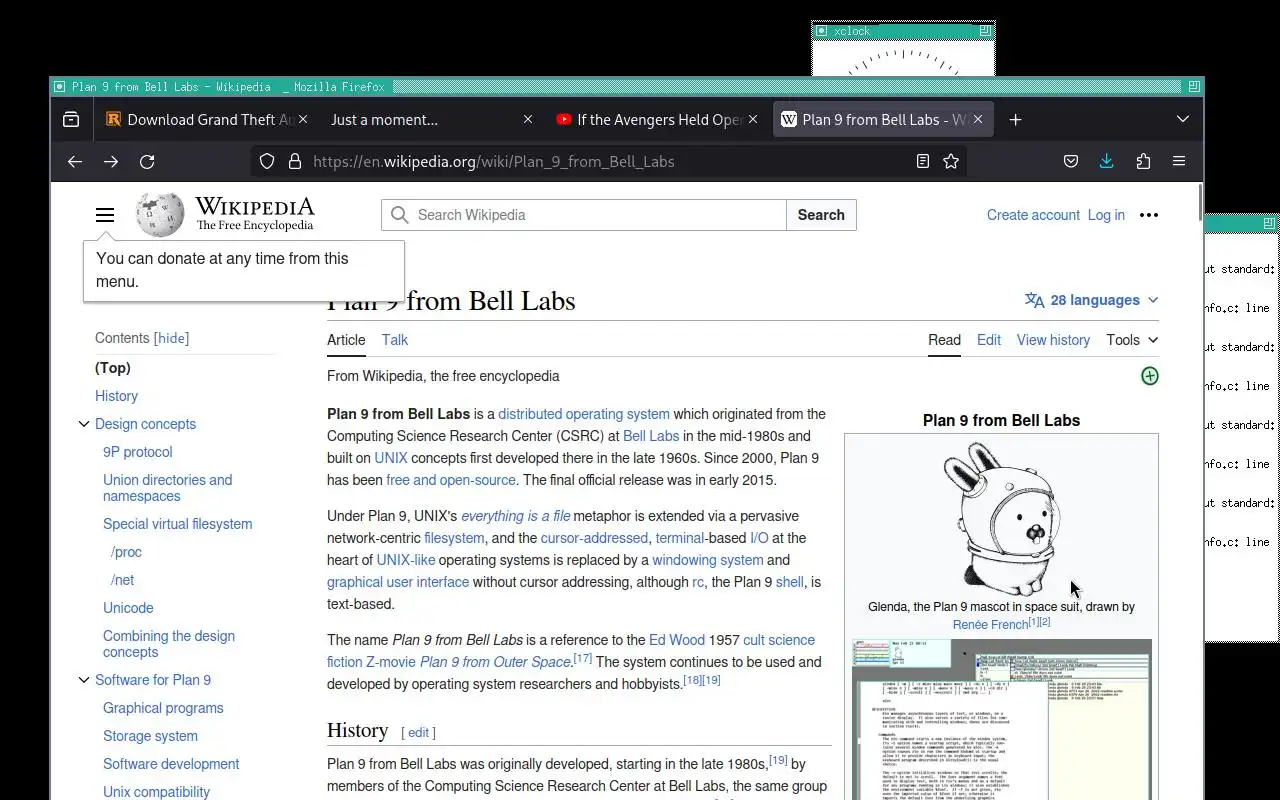
Task: Focus the Search Wikipedia field
Action: pyautogui.click(x=584, y=215)
